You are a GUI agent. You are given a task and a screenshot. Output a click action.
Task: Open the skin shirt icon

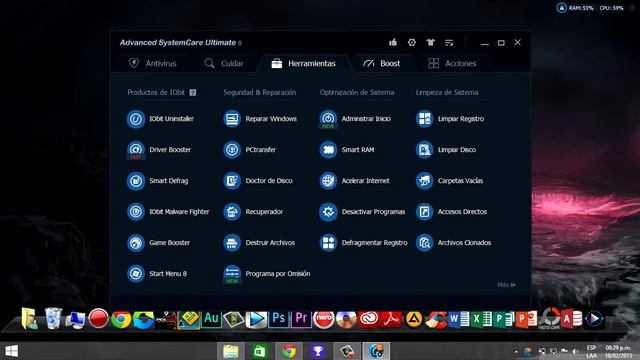click(x=430, y=42)
